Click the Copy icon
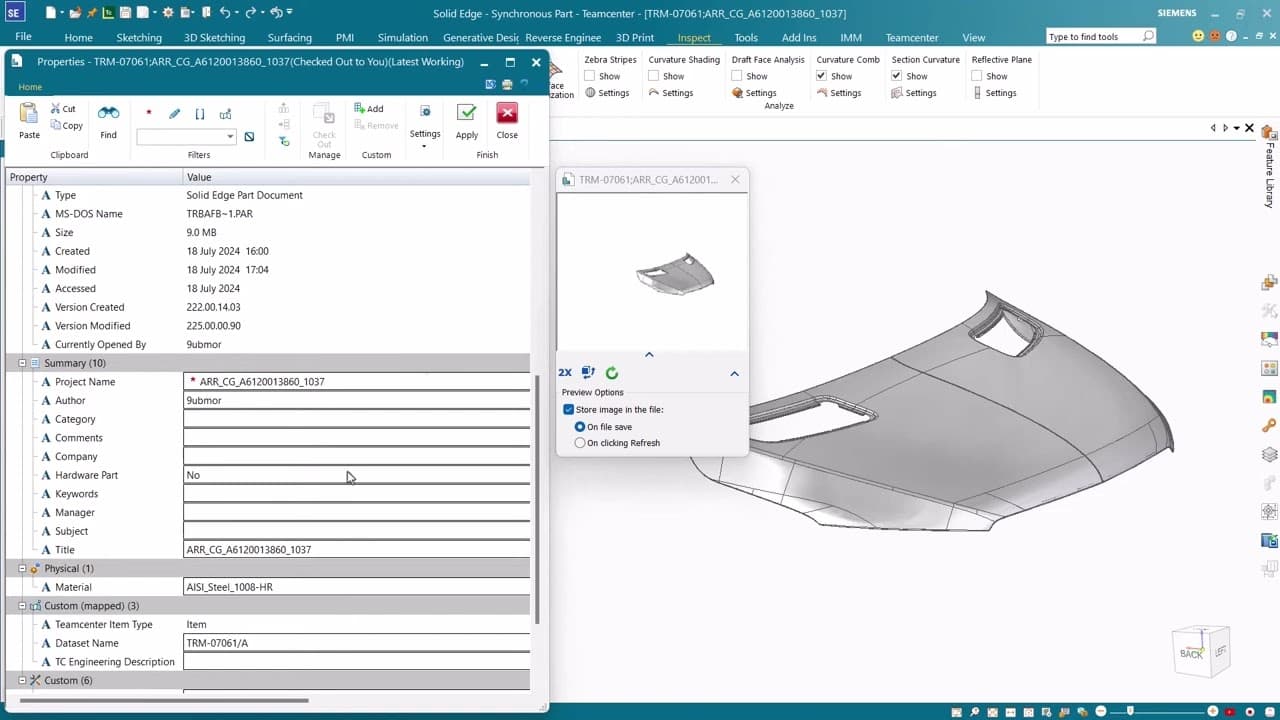 pyautogui.click(x=57, y=125)
